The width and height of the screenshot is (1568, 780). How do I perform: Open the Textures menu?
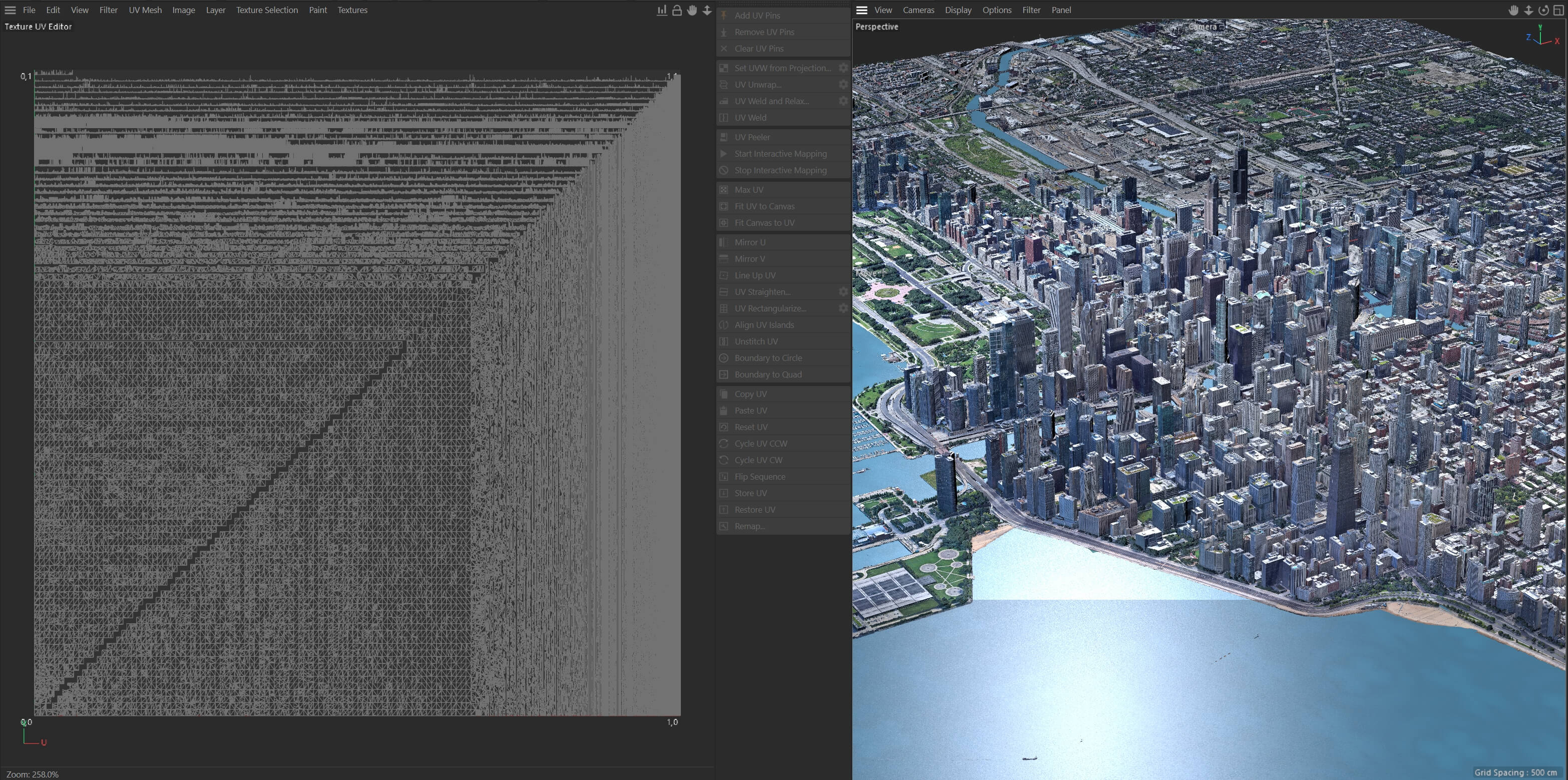352,11
